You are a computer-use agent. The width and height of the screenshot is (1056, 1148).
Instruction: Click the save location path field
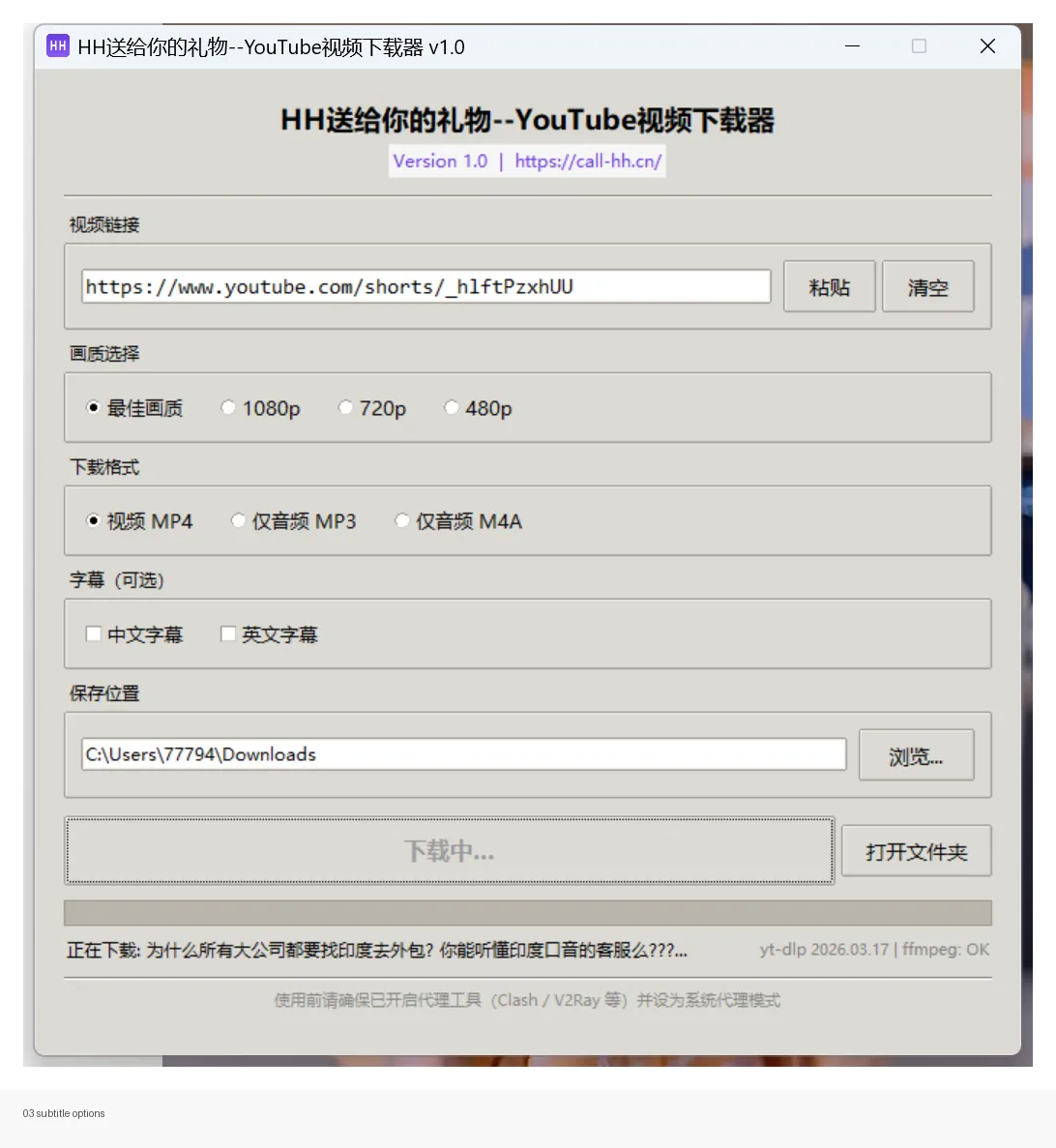pos(463,753)
